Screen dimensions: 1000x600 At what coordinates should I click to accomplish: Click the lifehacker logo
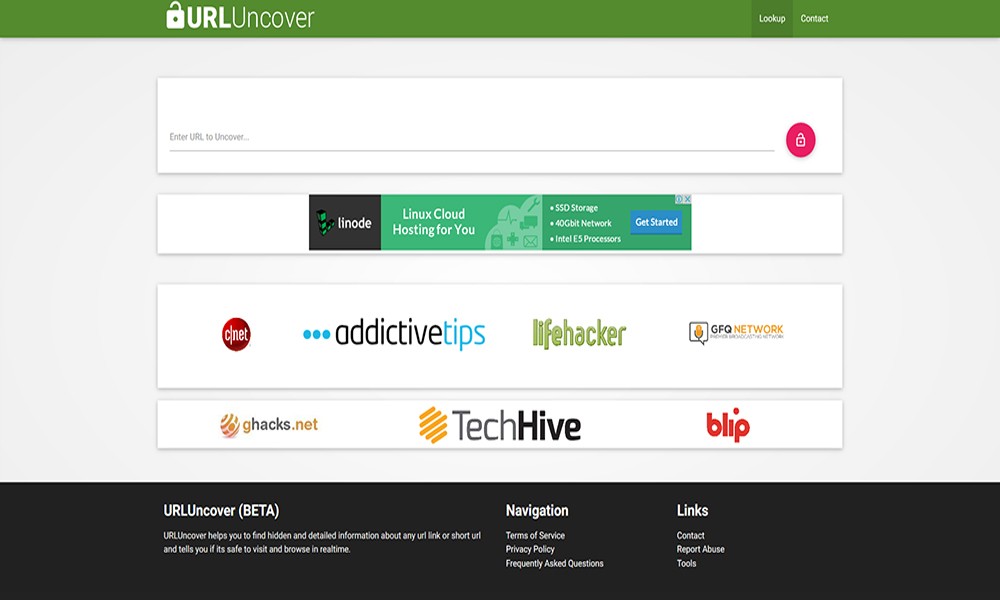pos(579,334)
